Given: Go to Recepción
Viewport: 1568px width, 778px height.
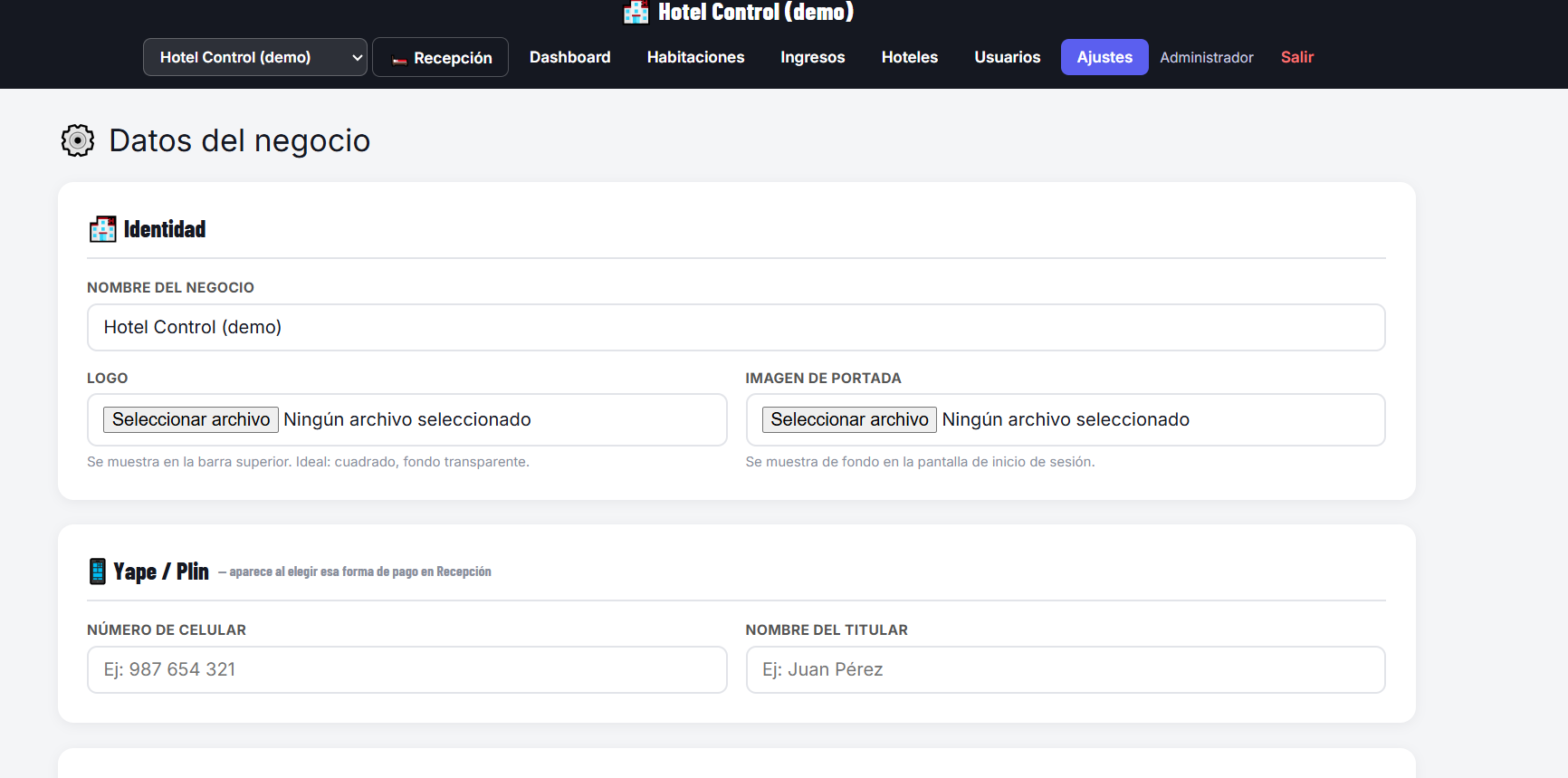Looking at the screenshot, I should tap(440, 57).
